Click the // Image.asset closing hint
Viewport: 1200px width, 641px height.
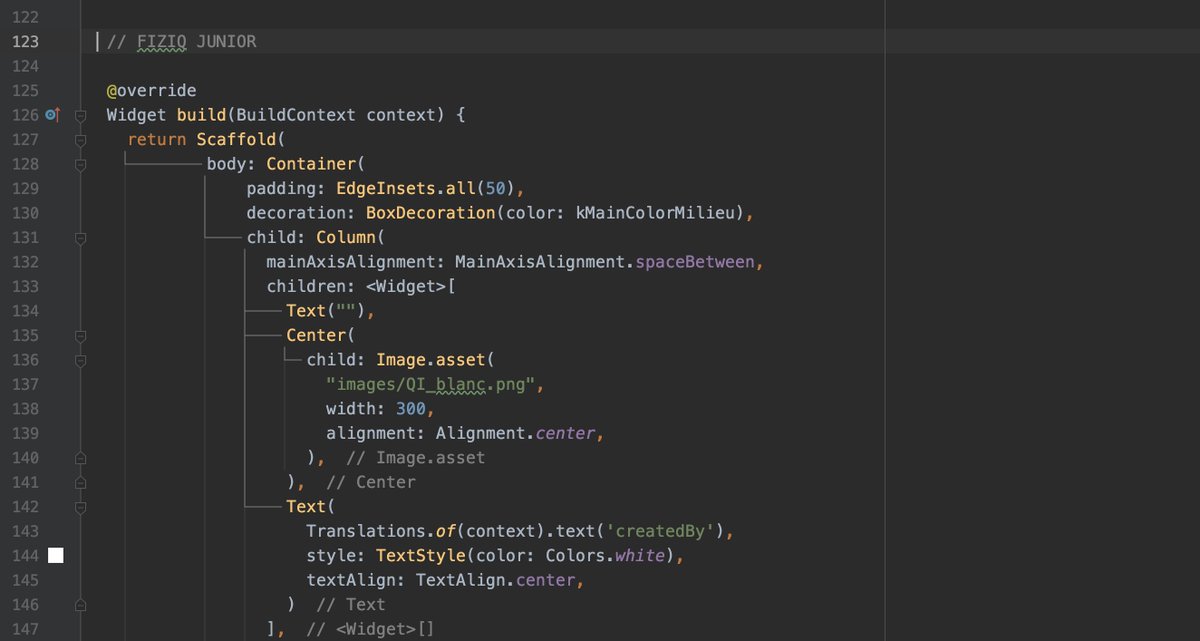click(415, 457)
